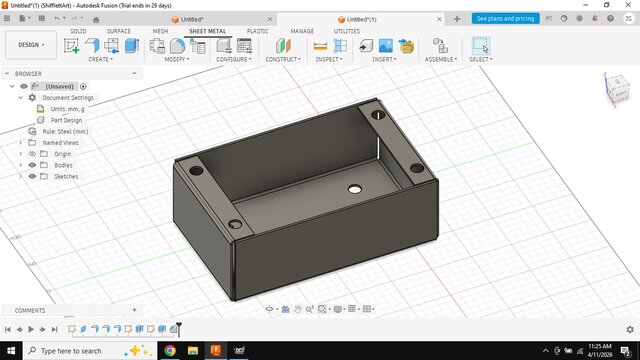The width and height of the screenshot is (640, 360).
Task: Open the notifications bell icon
Action: [x=595, y=19]
